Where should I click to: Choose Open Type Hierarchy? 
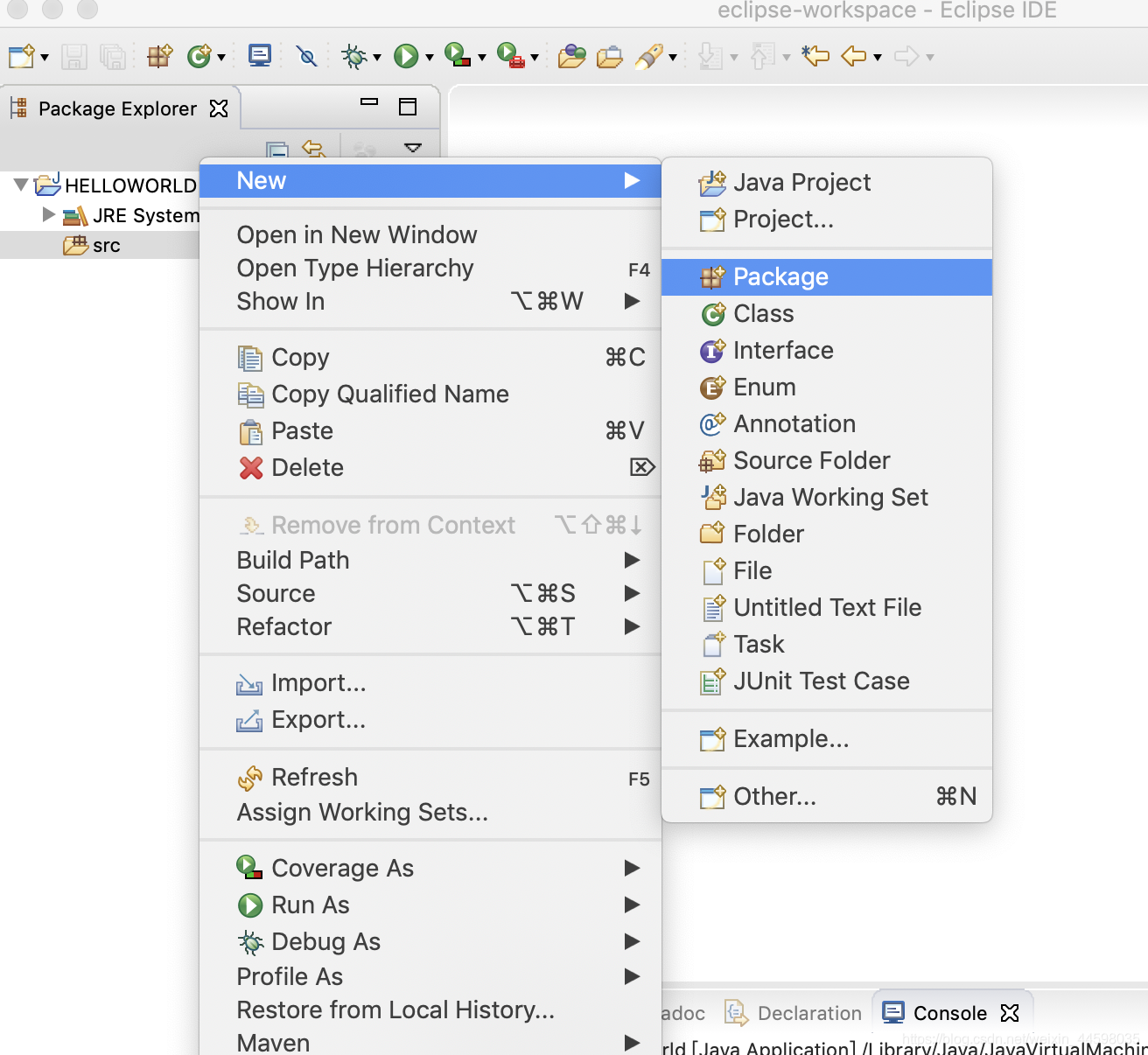point(430,268)
